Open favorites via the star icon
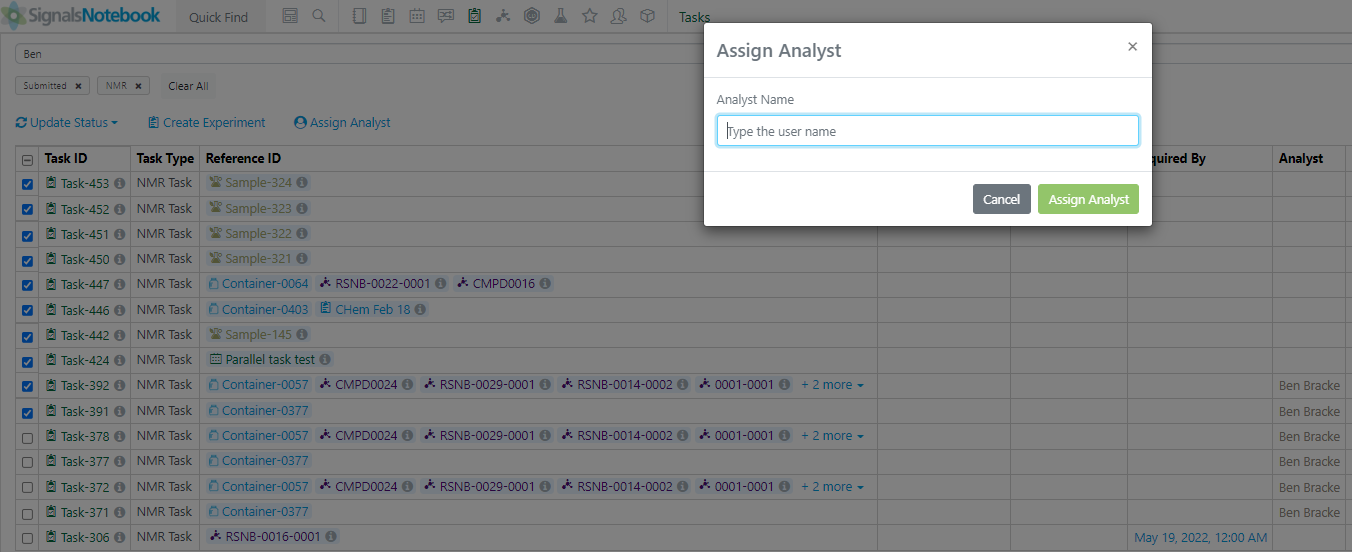 coord(590,17)
